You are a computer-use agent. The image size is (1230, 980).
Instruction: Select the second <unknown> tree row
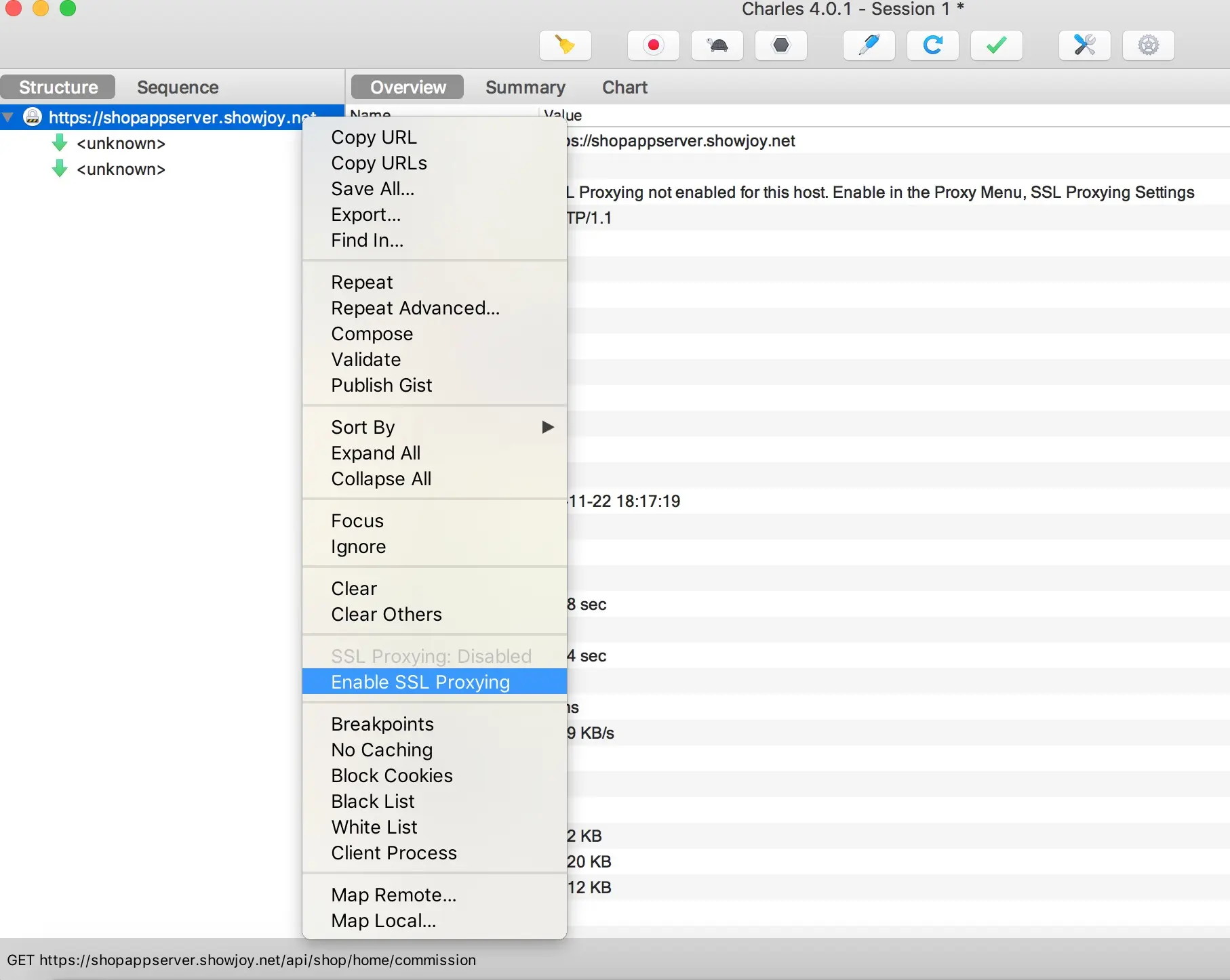coord(121,169)
